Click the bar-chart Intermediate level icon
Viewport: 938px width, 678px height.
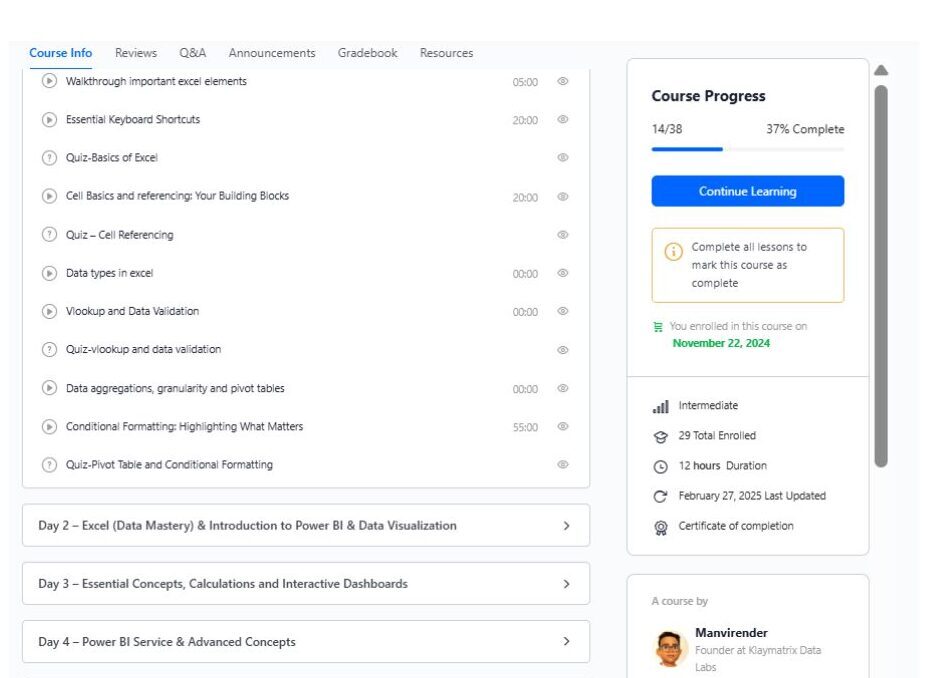tap(660, 407)
